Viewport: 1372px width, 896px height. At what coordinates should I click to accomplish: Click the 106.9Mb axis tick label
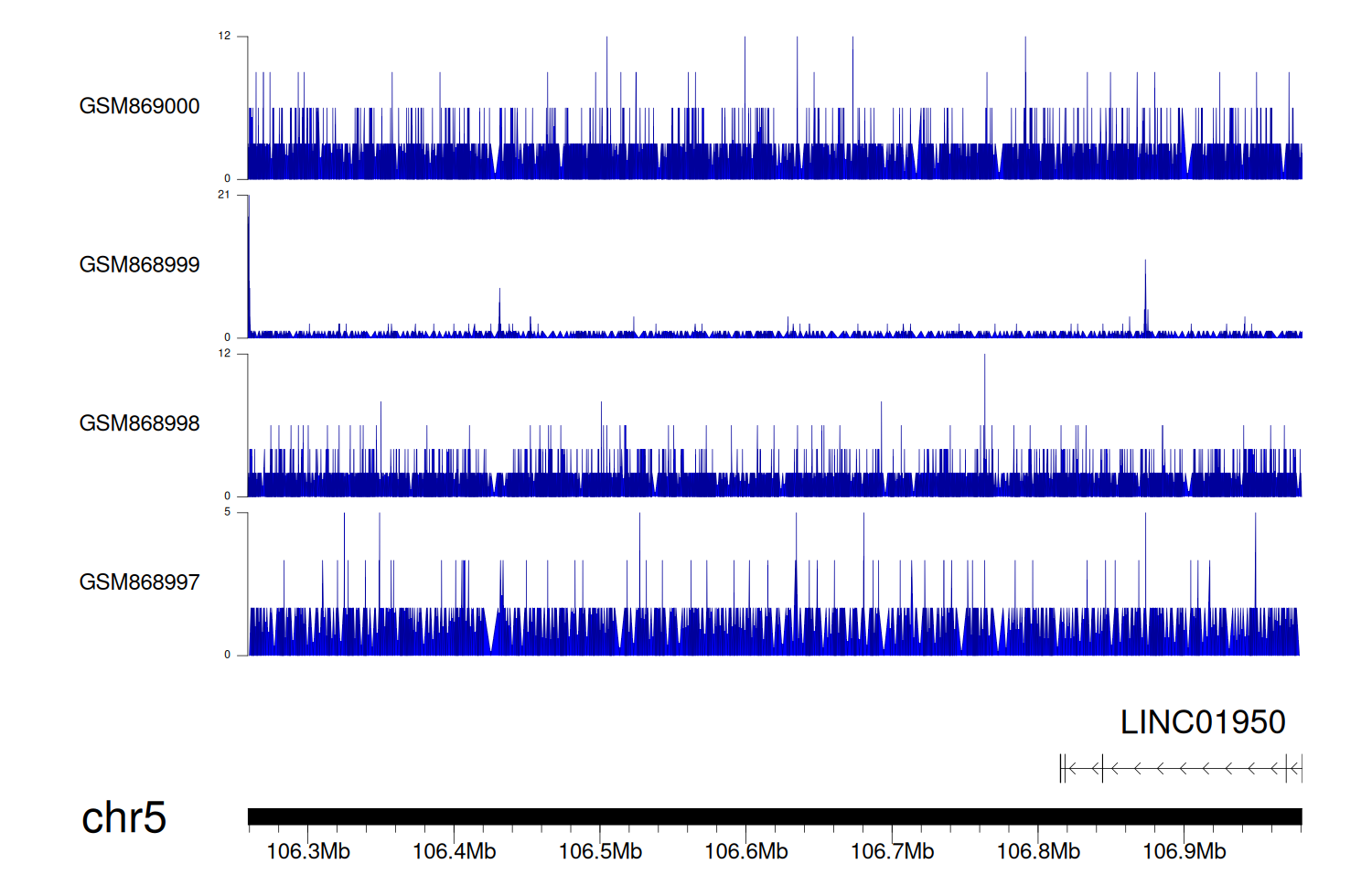(x=1184, y=852)
